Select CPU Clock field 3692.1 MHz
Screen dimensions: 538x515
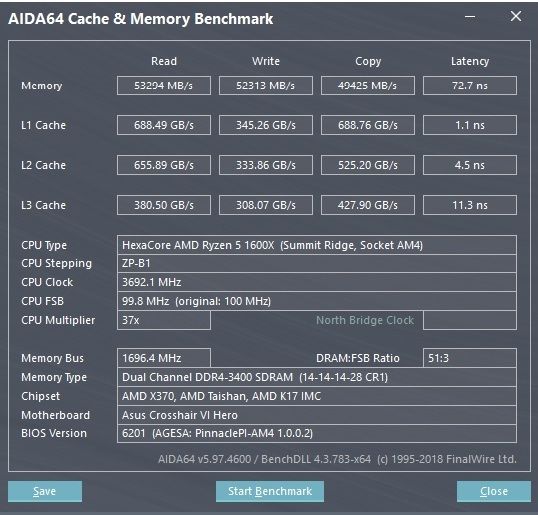pos(317,282)
